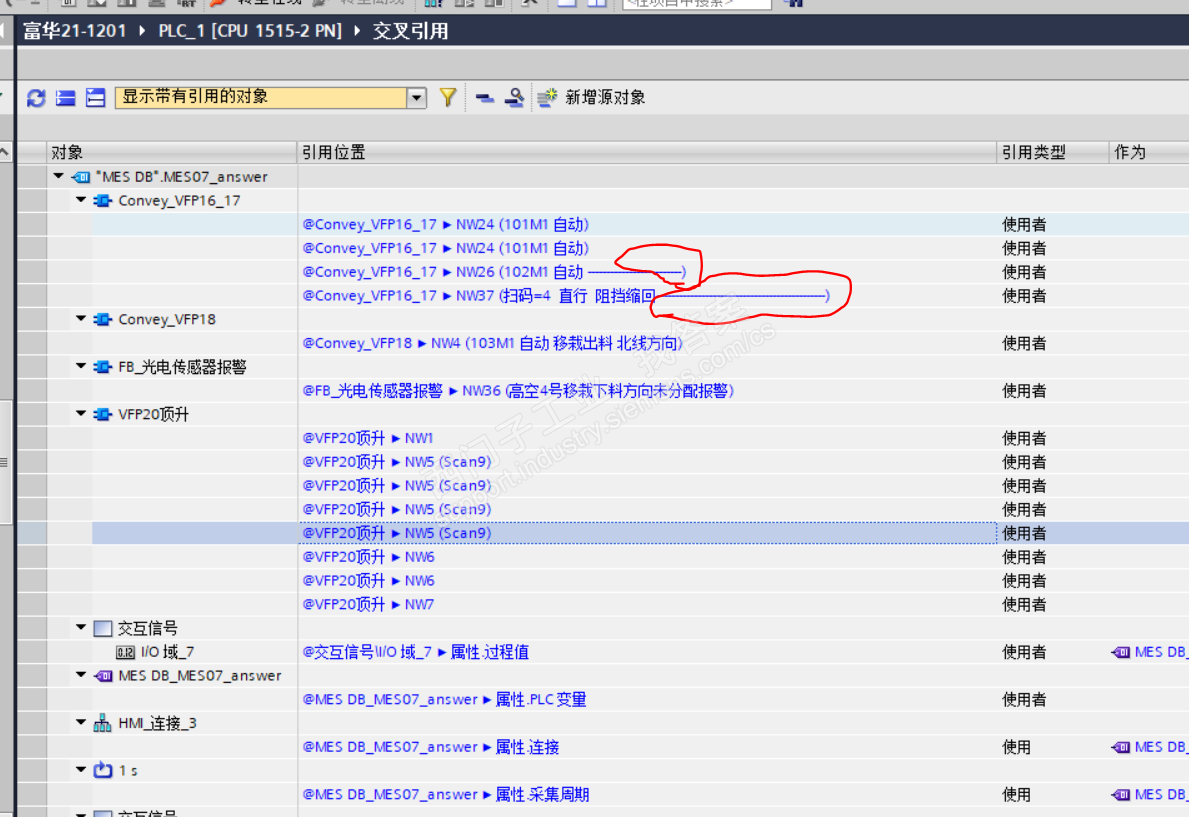
Task: Click 富华21-1201 in the breadcrumb
Action: [74, 31]
